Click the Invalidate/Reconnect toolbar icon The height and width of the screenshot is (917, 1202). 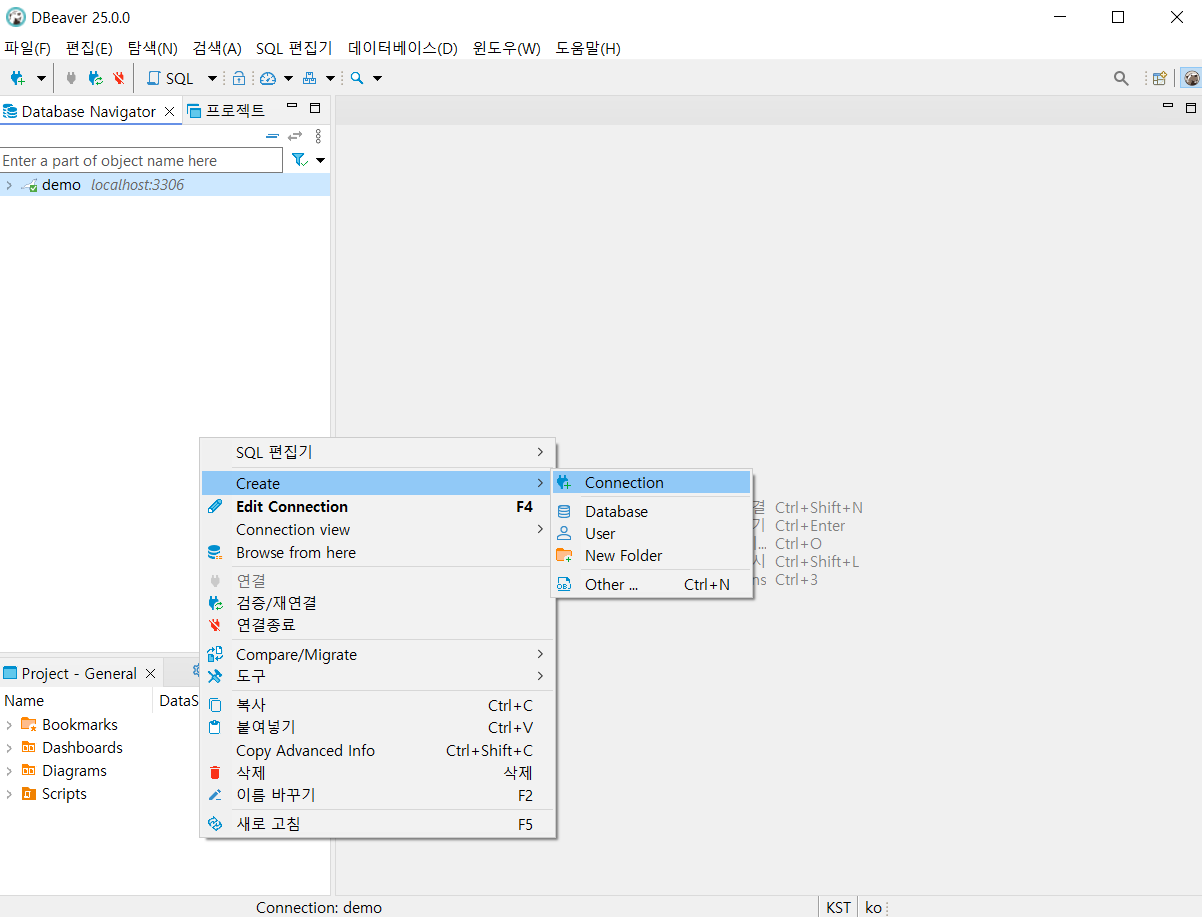pyautogui.click(x=95, y=78)
